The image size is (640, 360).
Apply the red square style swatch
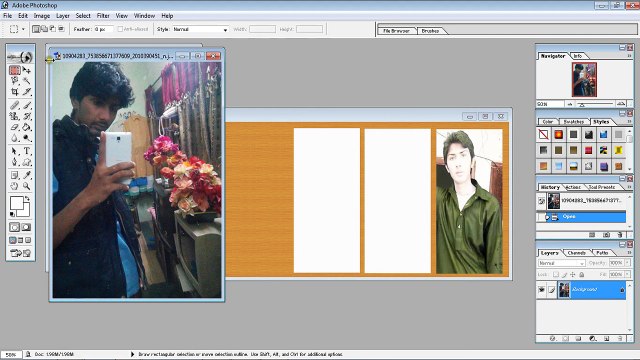[x=588, y=150]
